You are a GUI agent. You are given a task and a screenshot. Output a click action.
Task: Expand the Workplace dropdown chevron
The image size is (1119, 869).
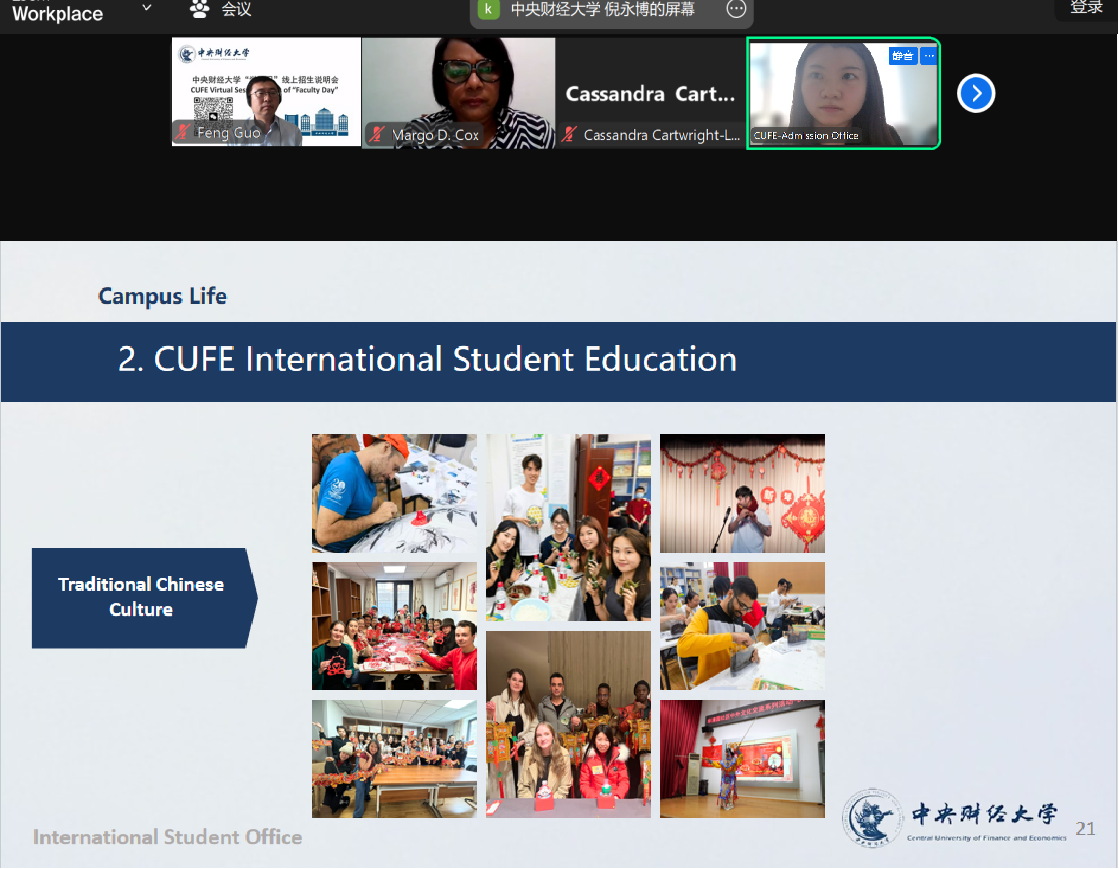click(x=147, y=8)
